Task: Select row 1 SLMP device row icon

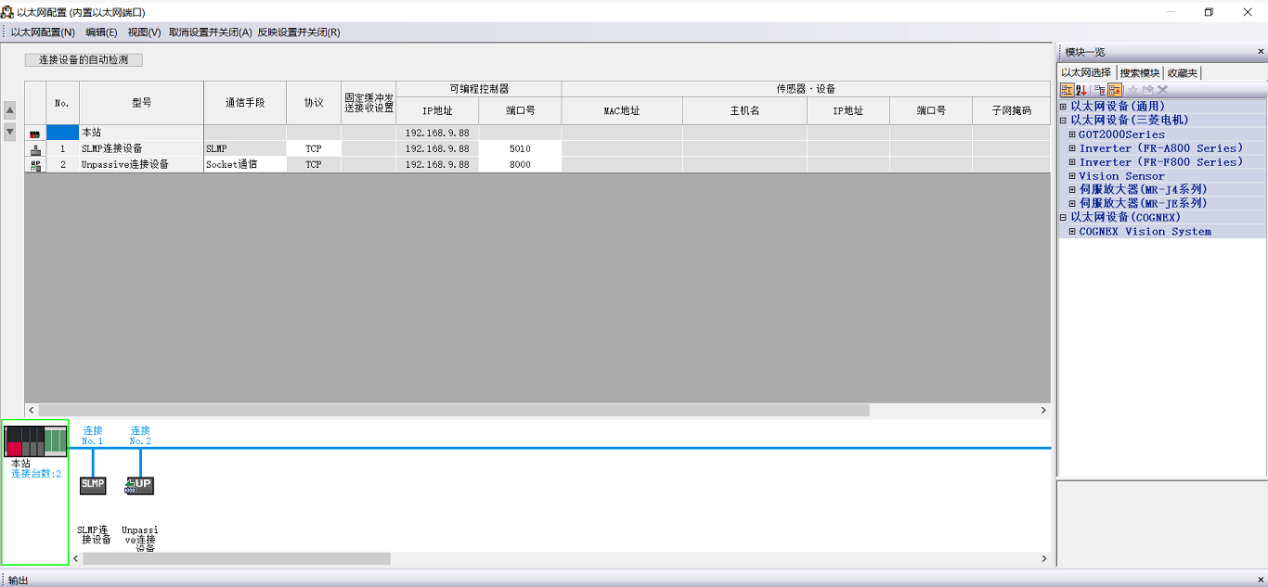Action: pos(35,149)
